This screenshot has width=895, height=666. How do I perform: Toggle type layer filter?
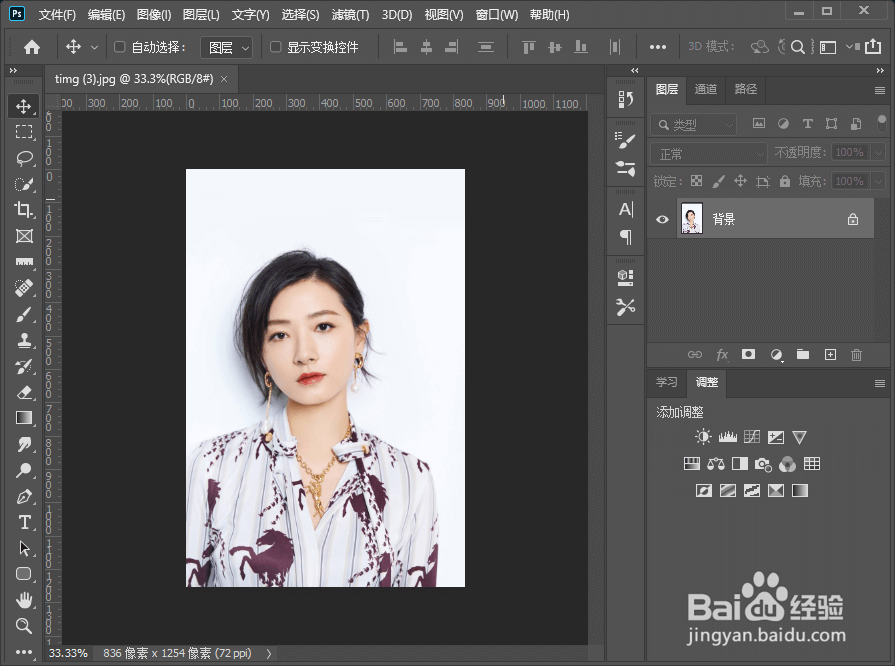tap(807, 124)
